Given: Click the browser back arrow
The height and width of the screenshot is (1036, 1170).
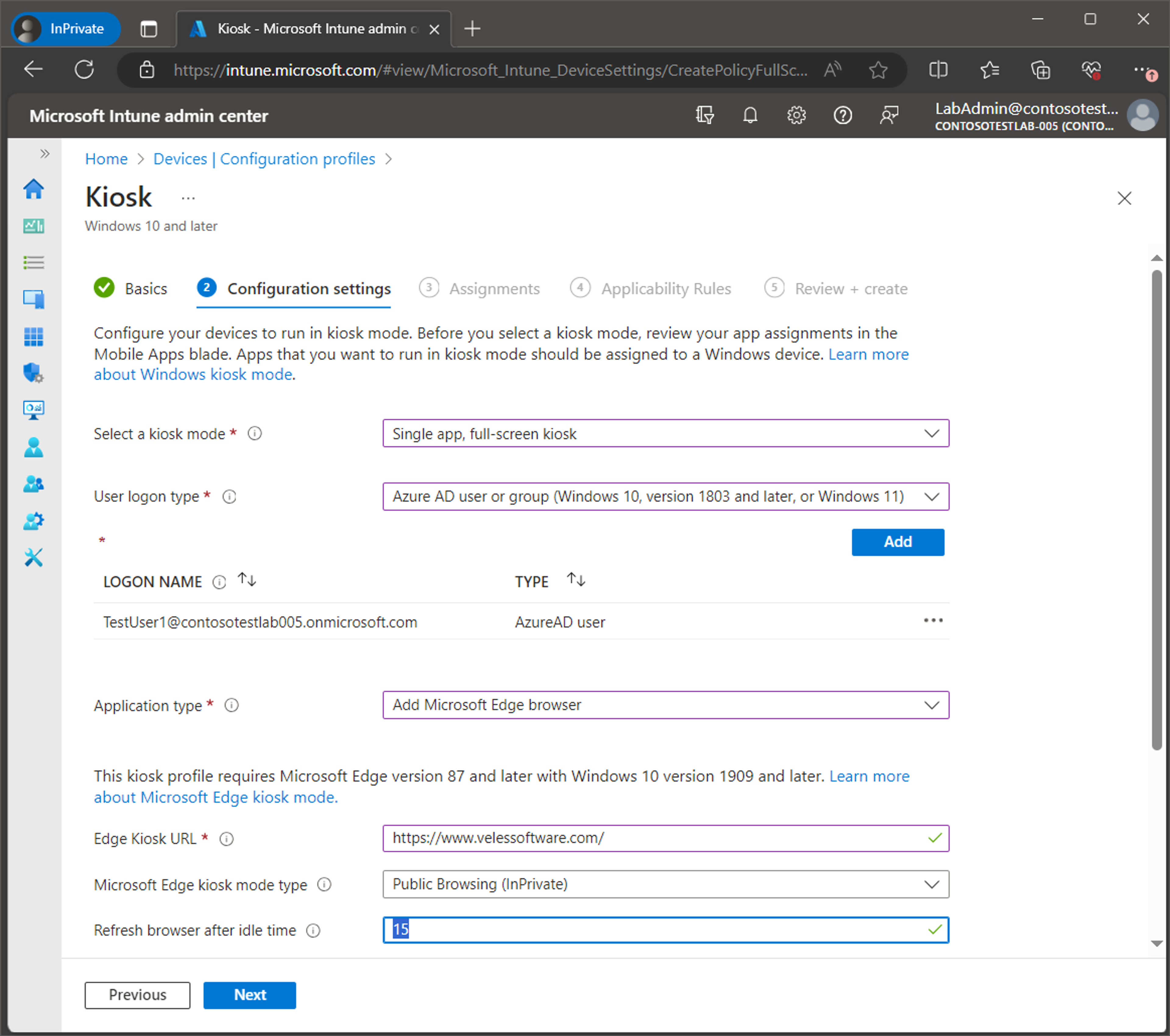Looking at the screenshot, I should 33,70.
